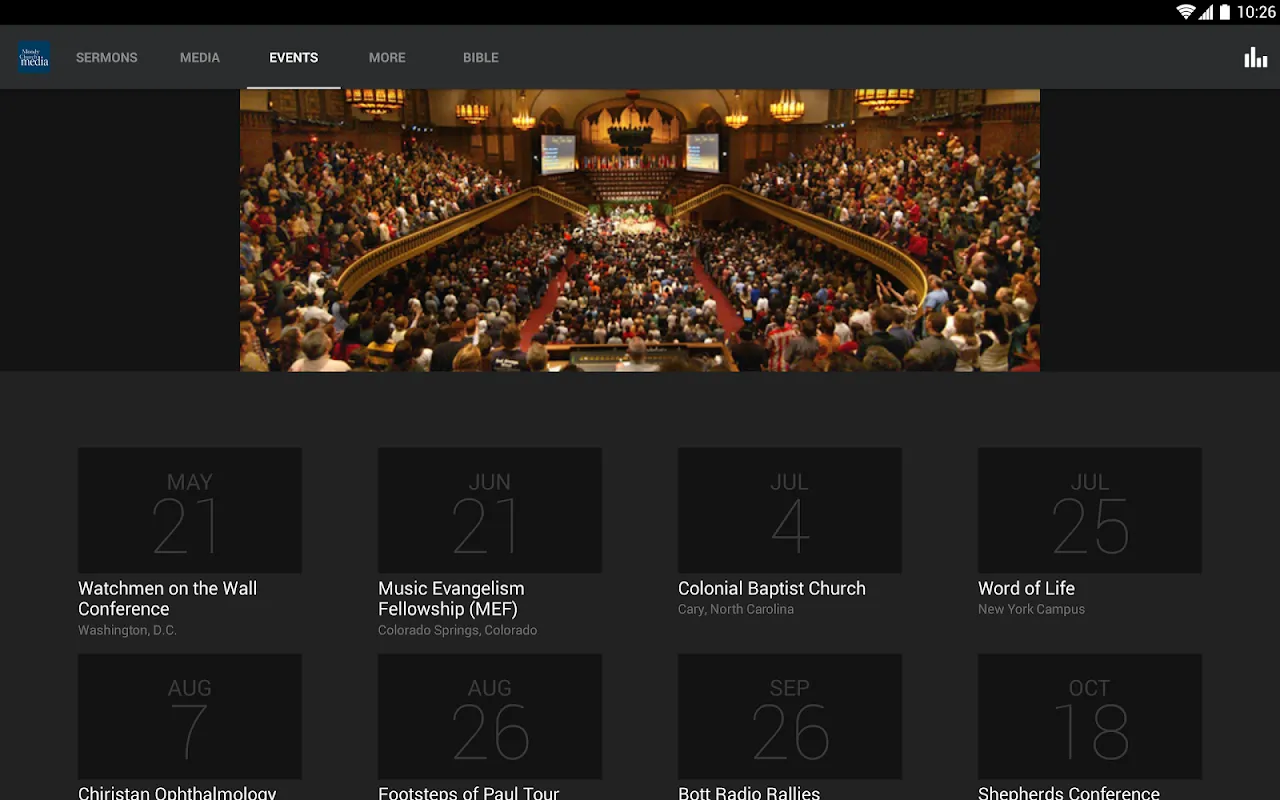The image size is (1280, 800).
Task: Open the Bible tab
Action: coord(481,58)
